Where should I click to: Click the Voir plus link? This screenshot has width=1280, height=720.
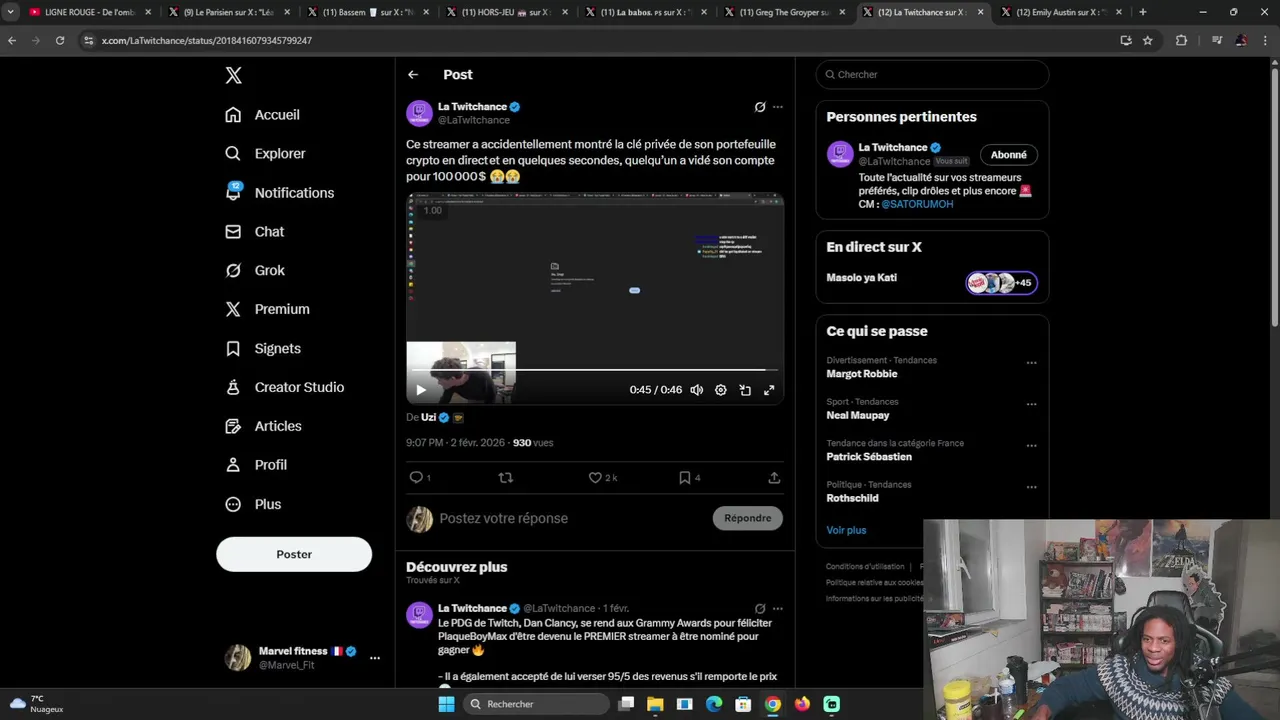(x=846, y=530)
